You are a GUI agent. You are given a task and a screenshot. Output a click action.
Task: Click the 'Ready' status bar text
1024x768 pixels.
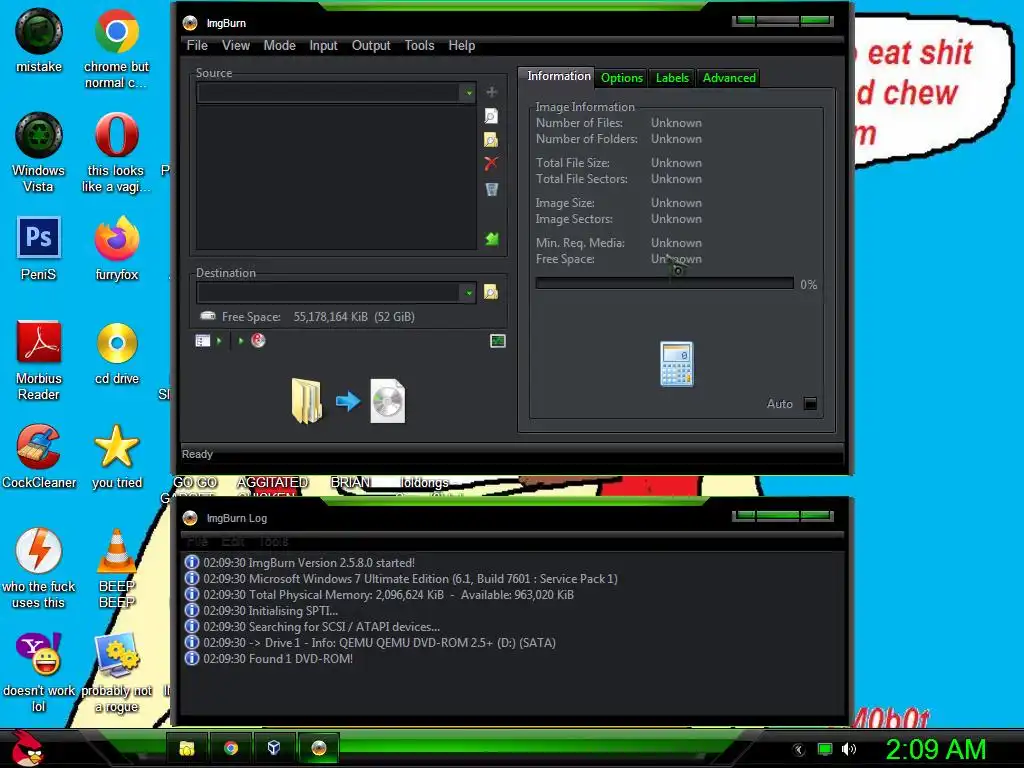point(197,454)
